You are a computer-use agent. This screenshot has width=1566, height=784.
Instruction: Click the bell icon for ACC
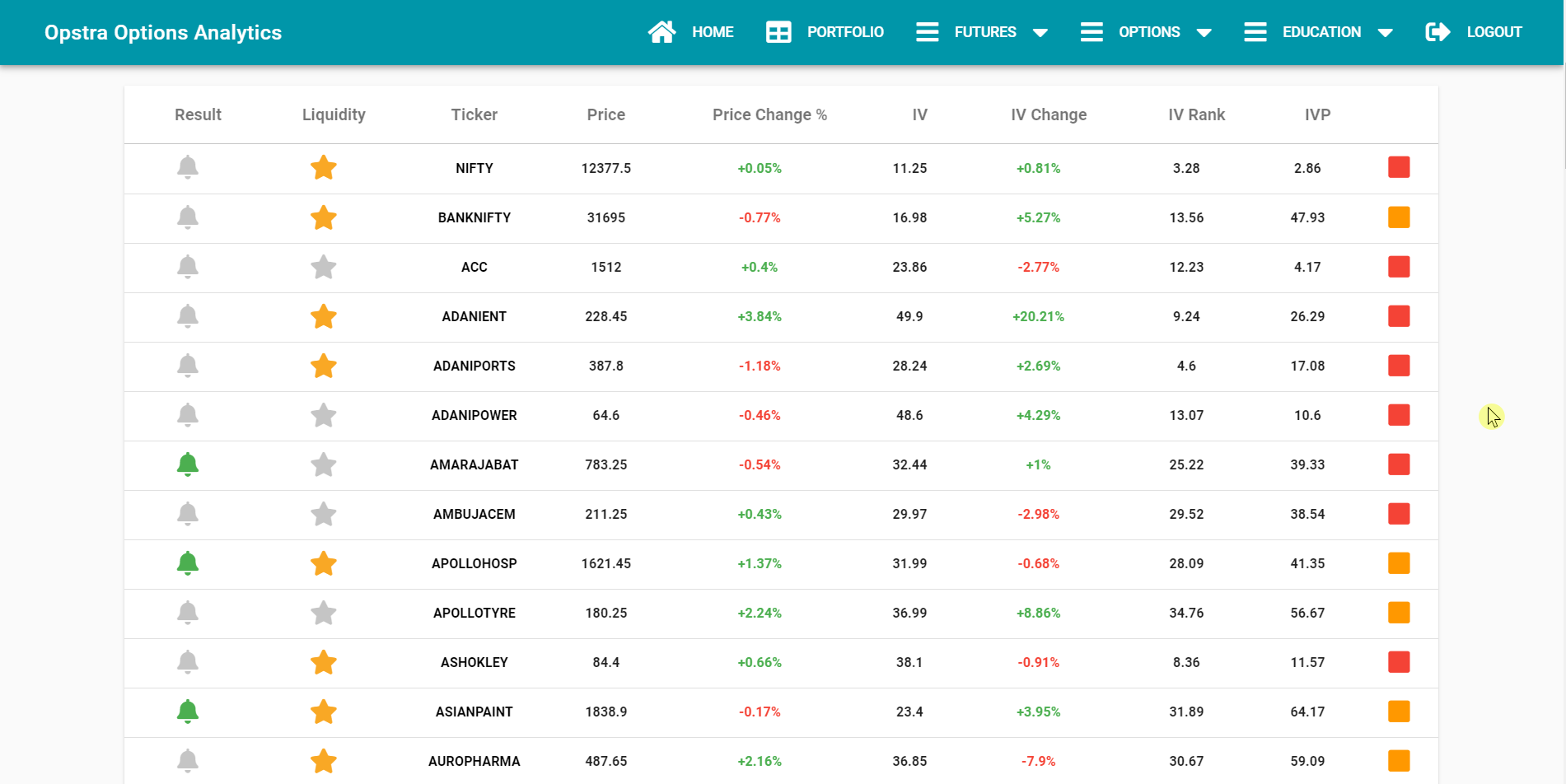point(188,267)
